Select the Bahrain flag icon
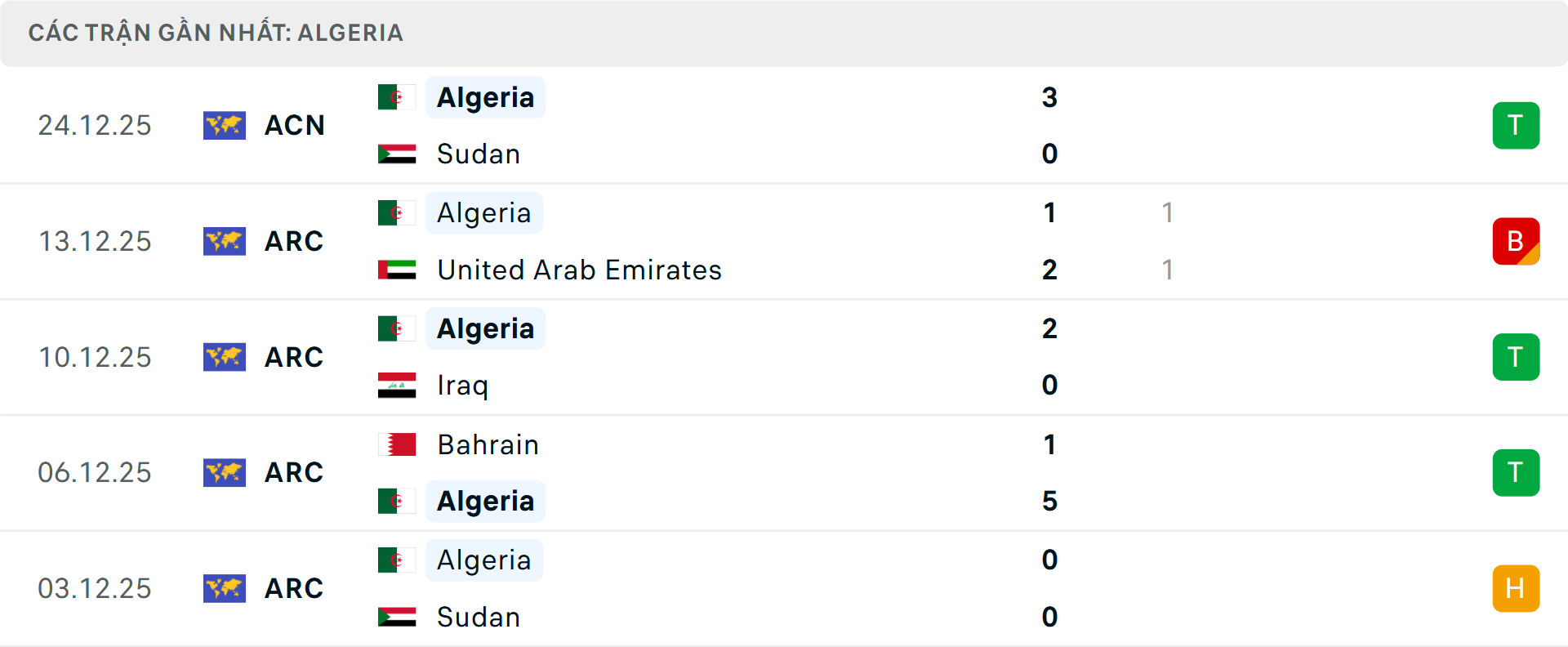1568x647 pixels. click(x=396, y=445)
